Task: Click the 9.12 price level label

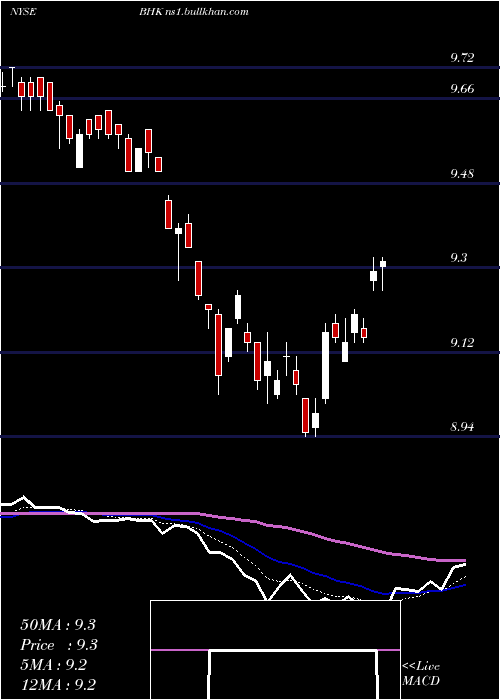Action: (462, 342)
